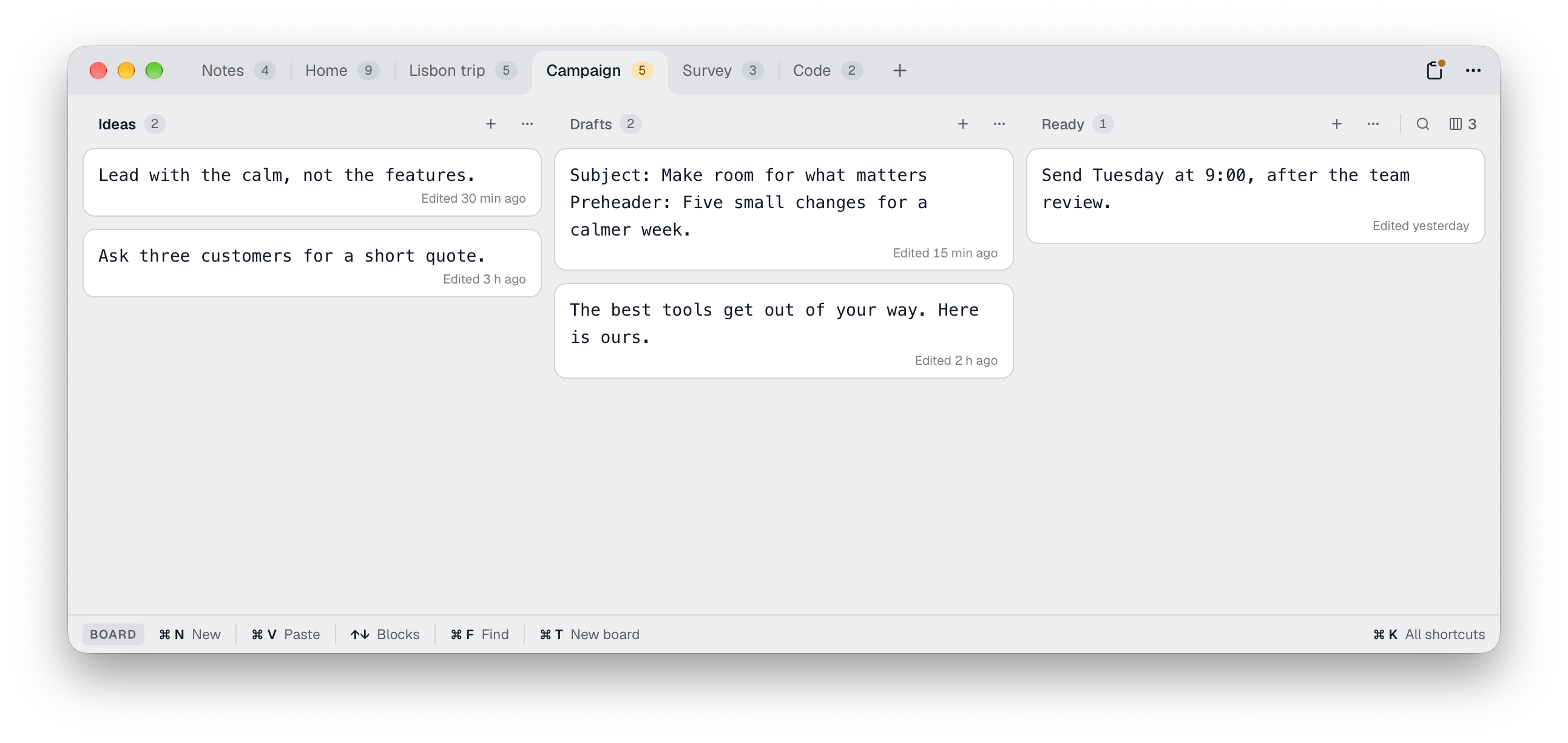Click 'Edited 15 min ago' timestamp
This screenshot has height=743, width=1568.
click(945, 253)
